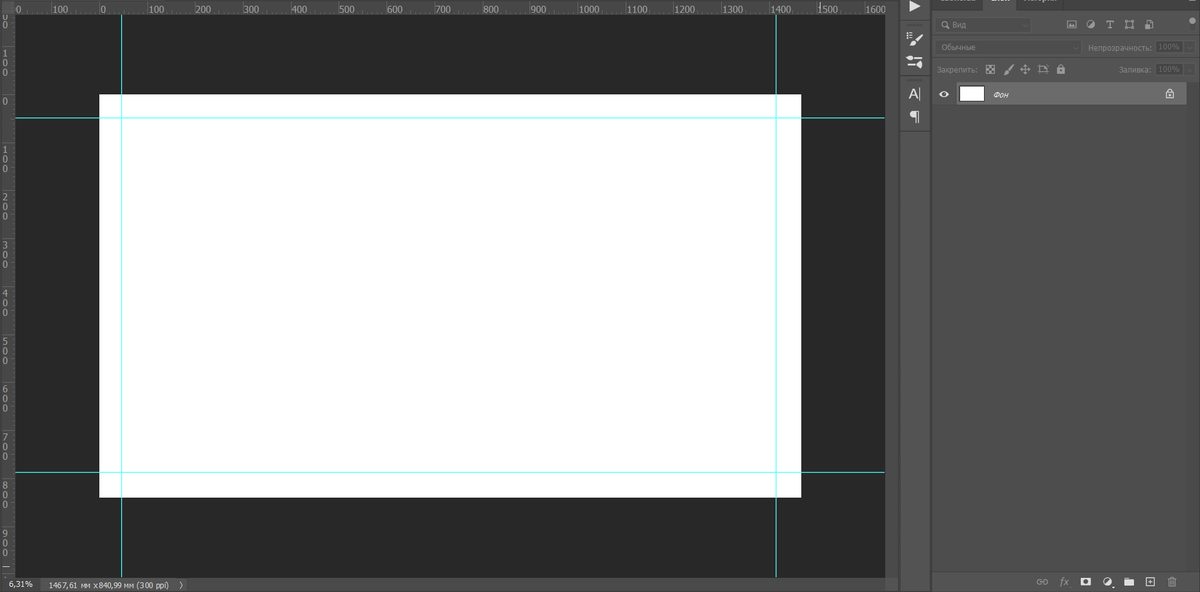1200x592 pixels.
Task: Open the Character panel icon
Action: 914,94
